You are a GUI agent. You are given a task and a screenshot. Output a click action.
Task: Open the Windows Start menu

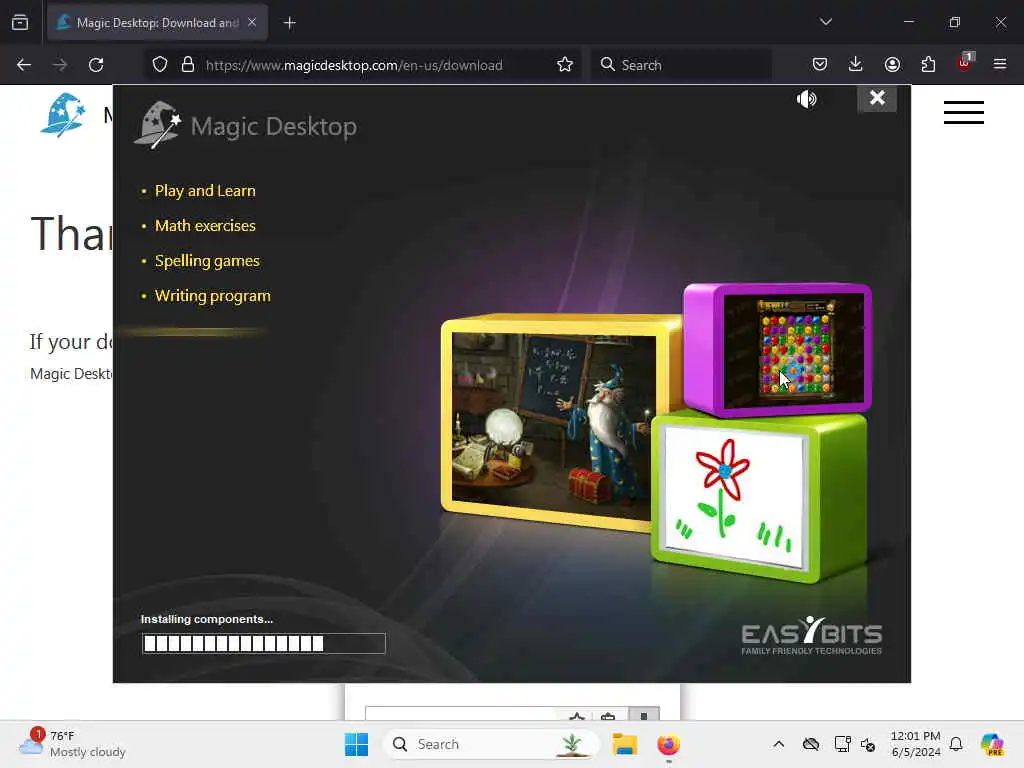(357, 744)
